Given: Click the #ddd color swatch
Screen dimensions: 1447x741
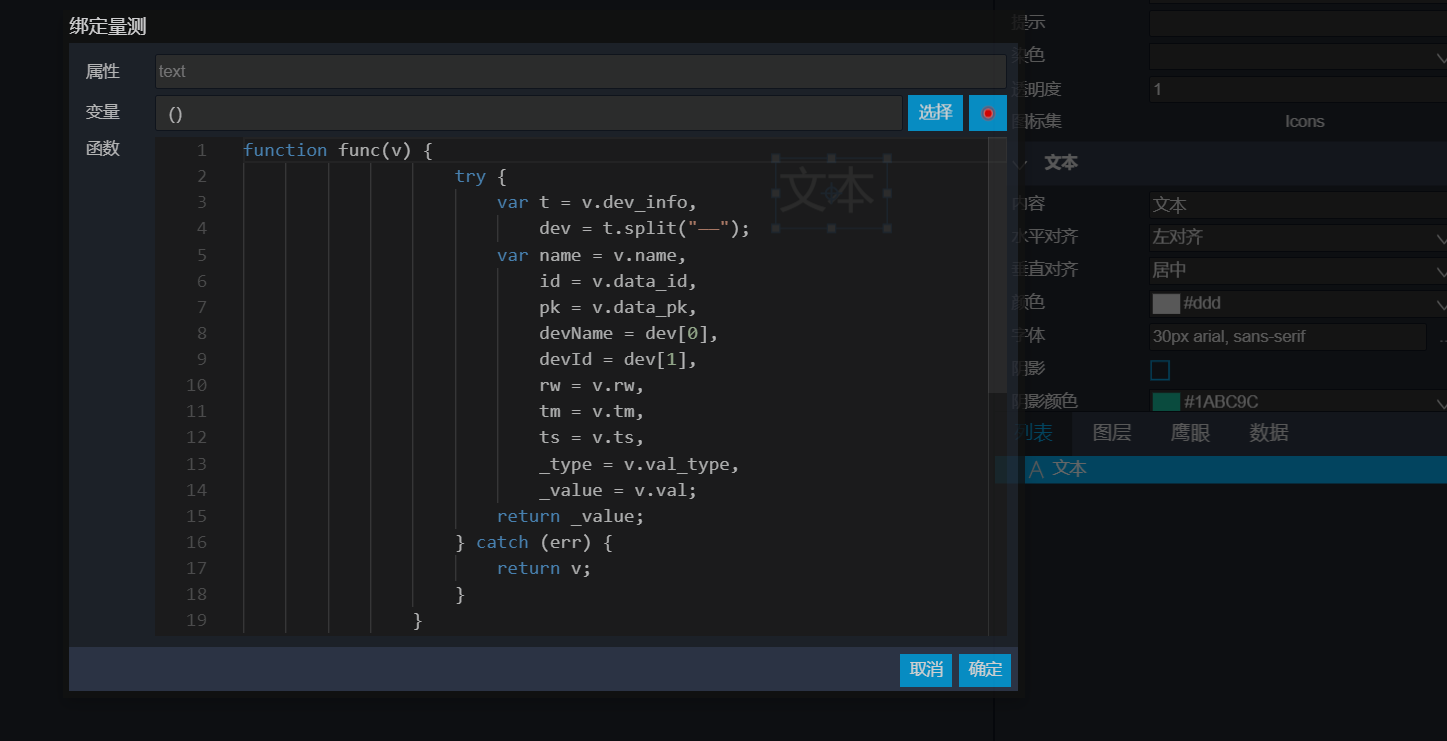Looking at the screenshot, I should tap(1166, 304).
